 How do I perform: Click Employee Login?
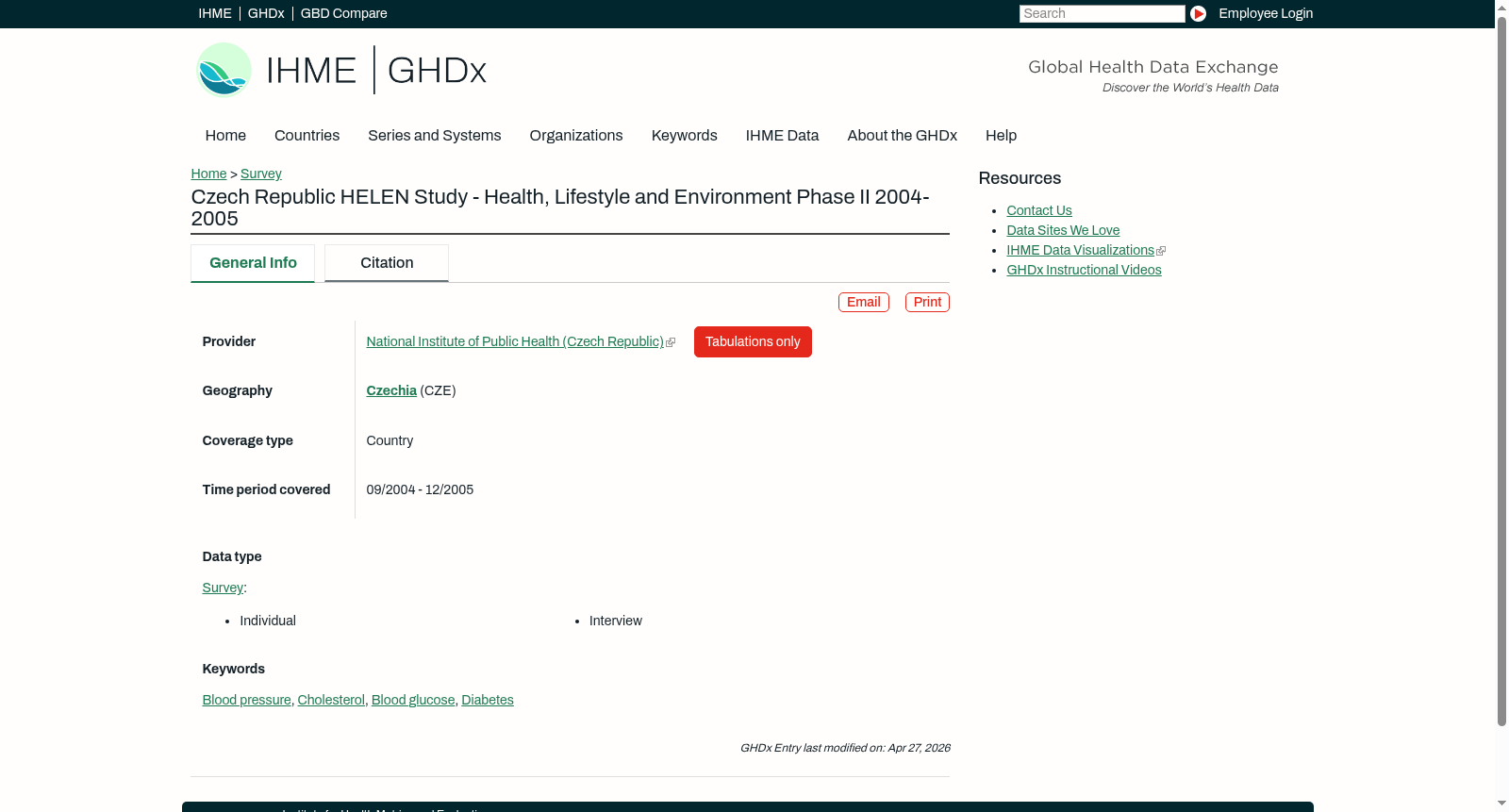pyautogui.click(x=1266, y=13)
